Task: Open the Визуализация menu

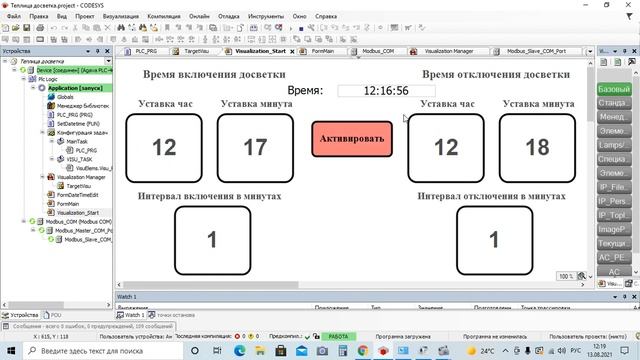Action: click(121, 16)
